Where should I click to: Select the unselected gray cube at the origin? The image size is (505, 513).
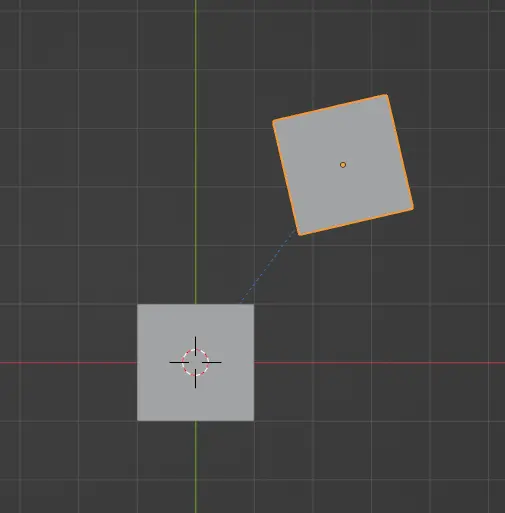tap(196, 362)
